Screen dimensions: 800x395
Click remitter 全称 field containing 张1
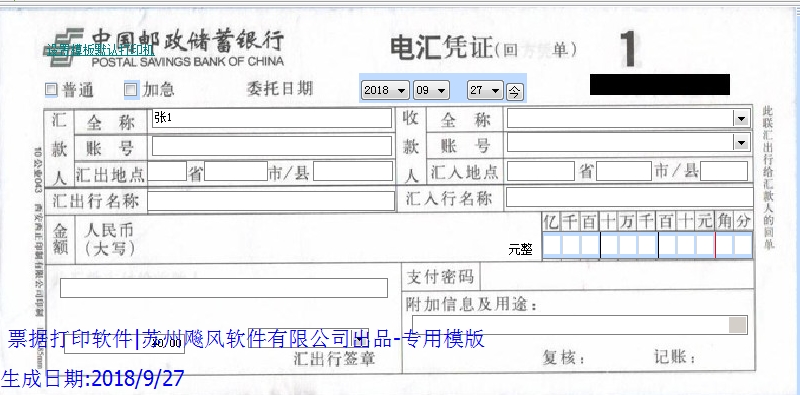click(272, 118)
